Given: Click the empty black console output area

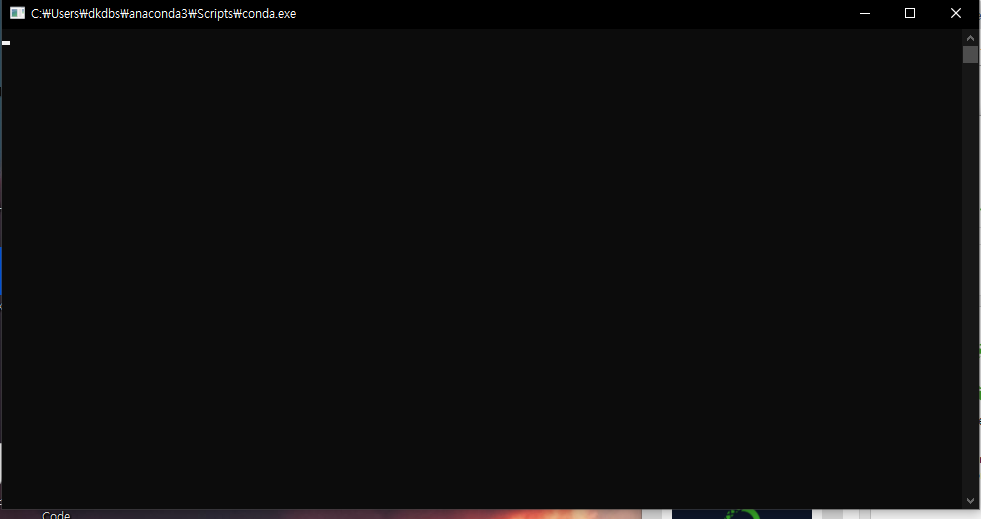Looking at the screenshot, I should point(480,270).
